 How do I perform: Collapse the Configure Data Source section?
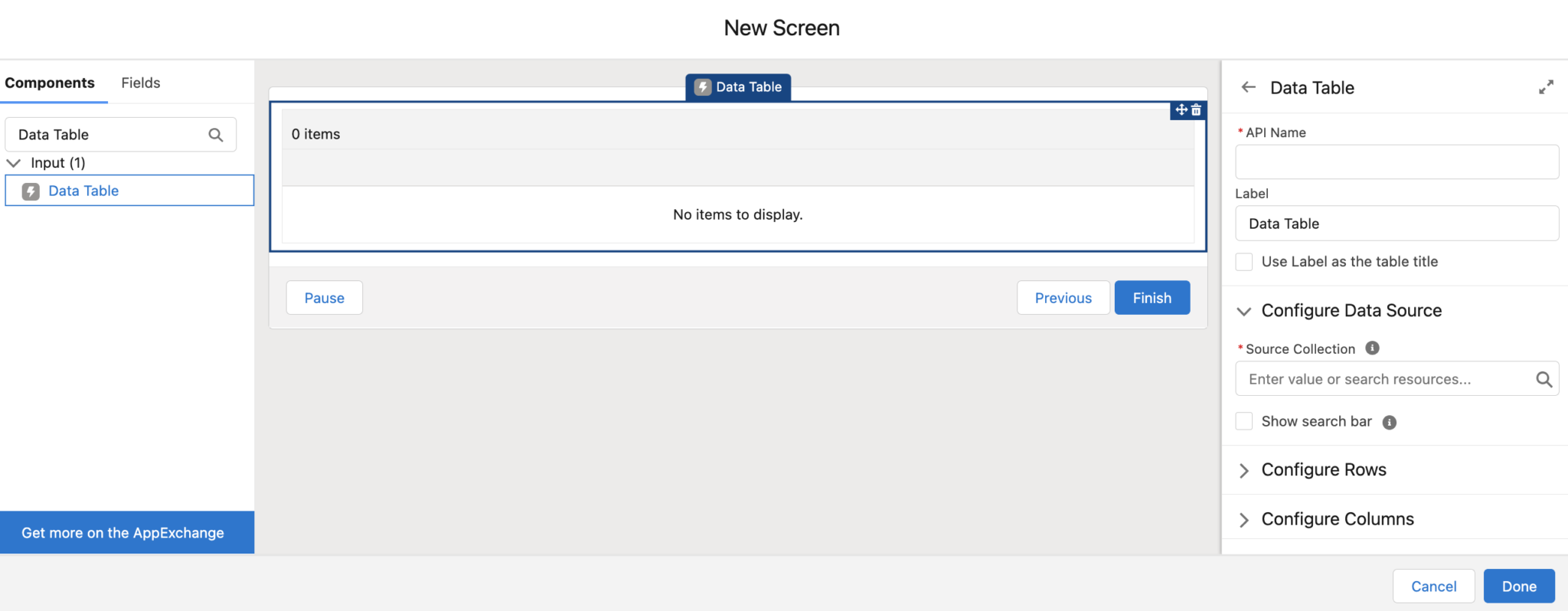tap(1244, 311)
